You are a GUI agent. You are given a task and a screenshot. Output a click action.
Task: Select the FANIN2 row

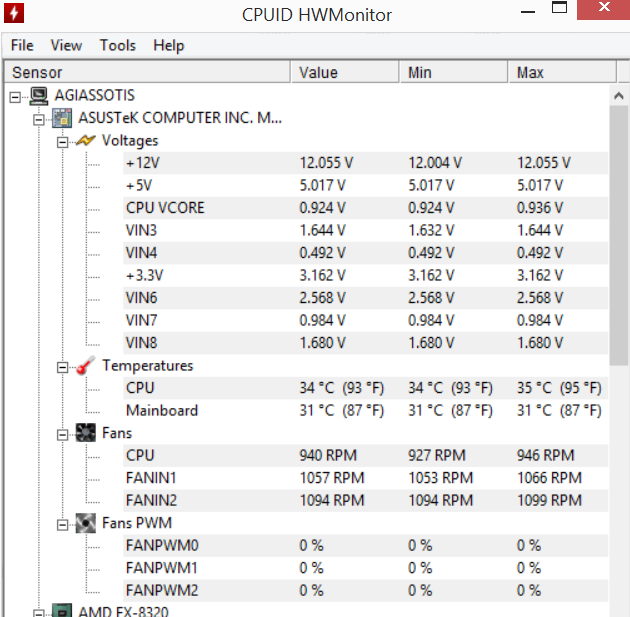click(366, 500)
